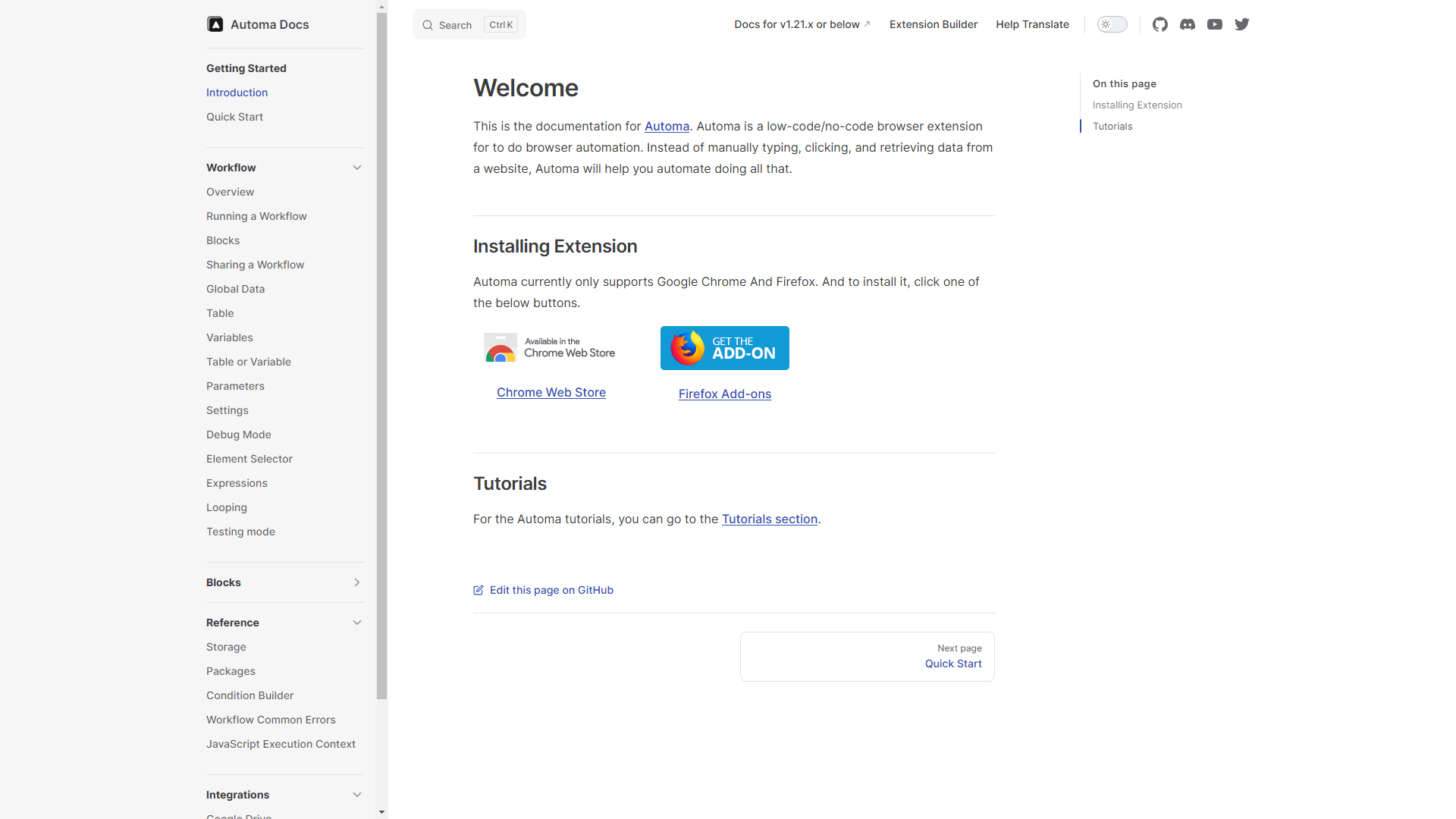
Task: Open the Table page
Action: point(220,313)
